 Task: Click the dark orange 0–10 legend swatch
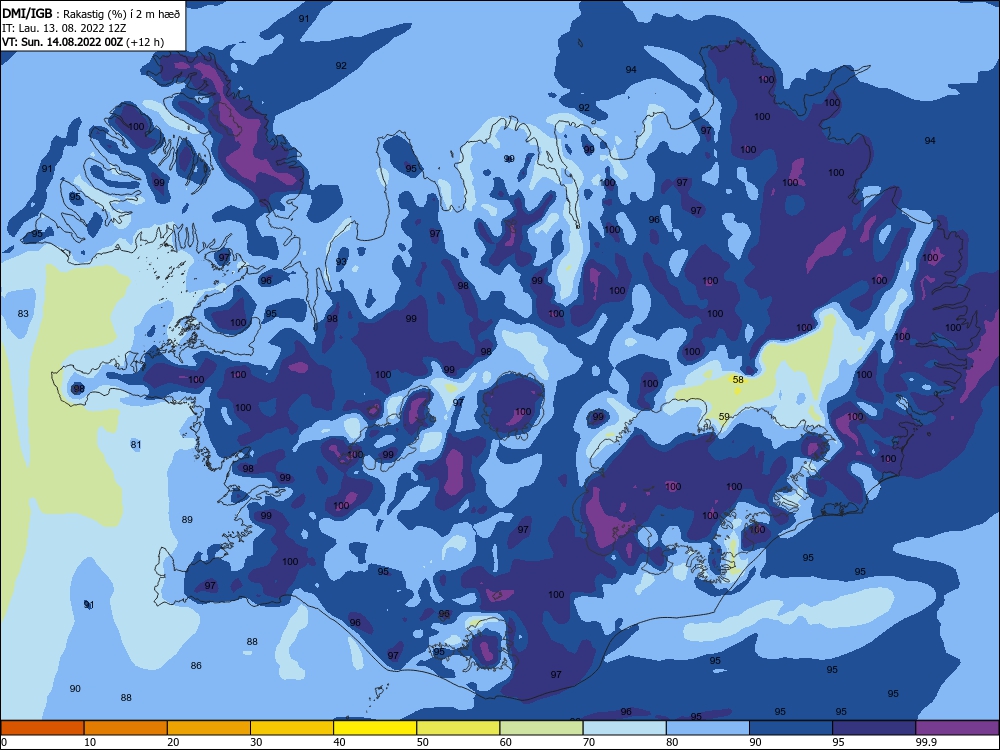(x=42, y=728)
